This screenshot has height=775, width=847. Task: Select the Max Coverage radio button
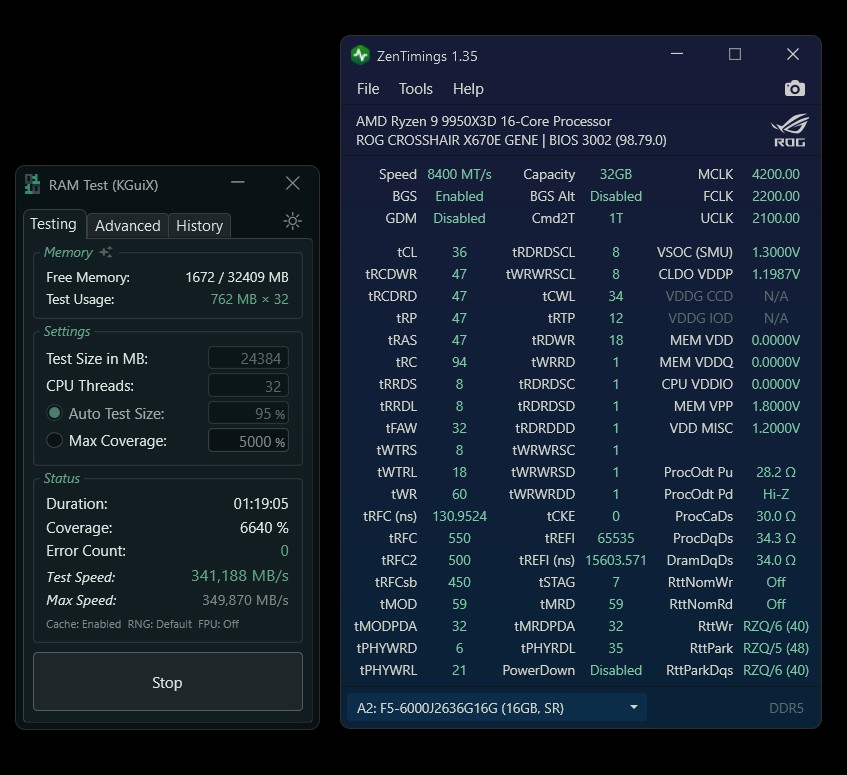[x=54, y=440]
